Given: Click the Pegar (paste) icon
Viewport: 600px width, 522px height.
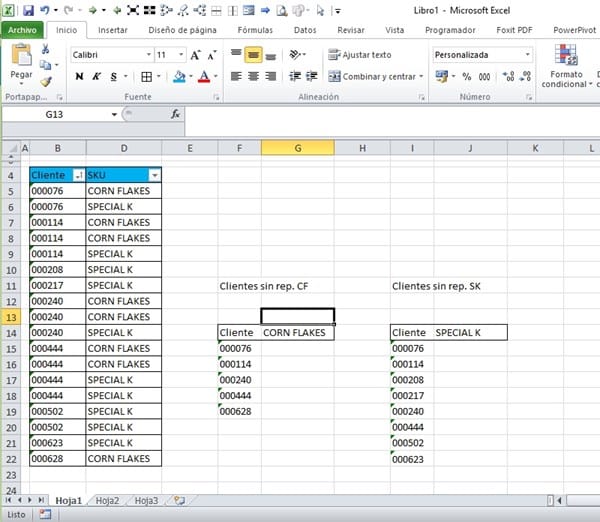Looking at the screenshot, I should (20, 60).
